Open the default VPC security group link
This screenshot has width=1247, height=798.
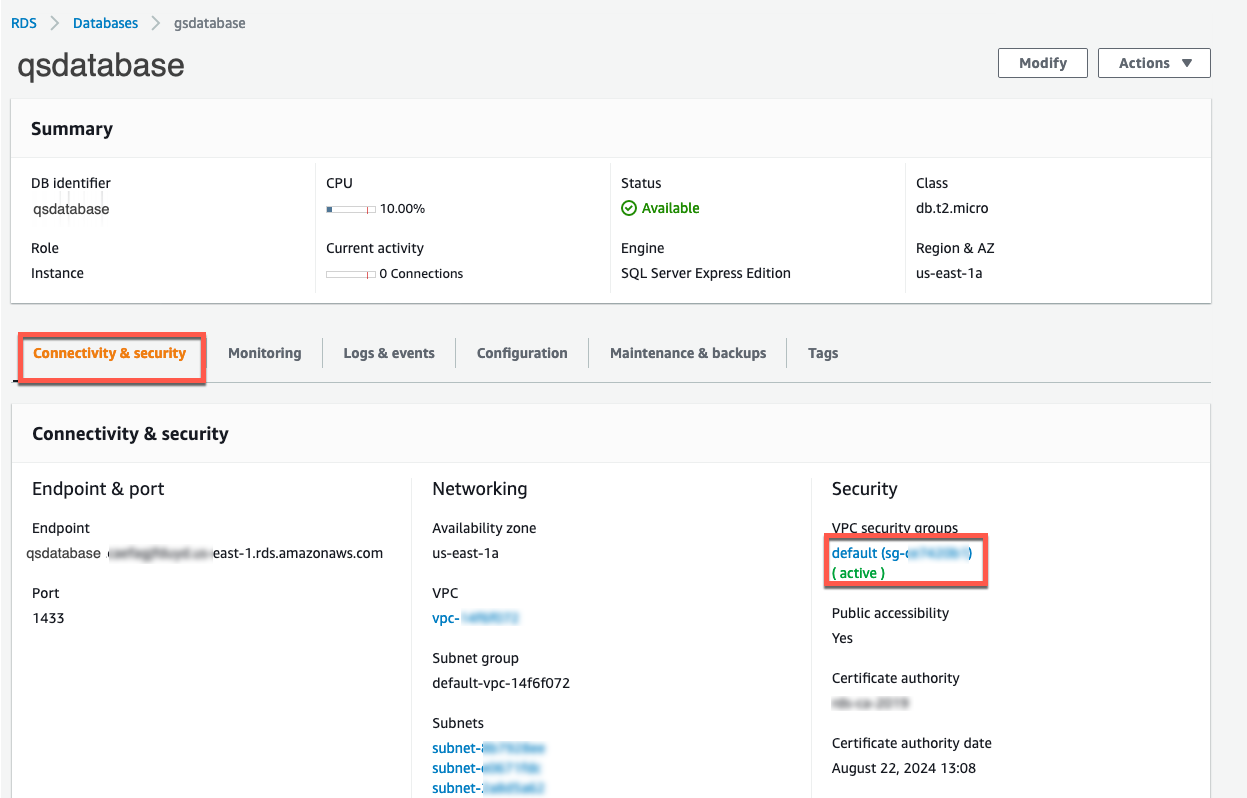tap(901, 553)
